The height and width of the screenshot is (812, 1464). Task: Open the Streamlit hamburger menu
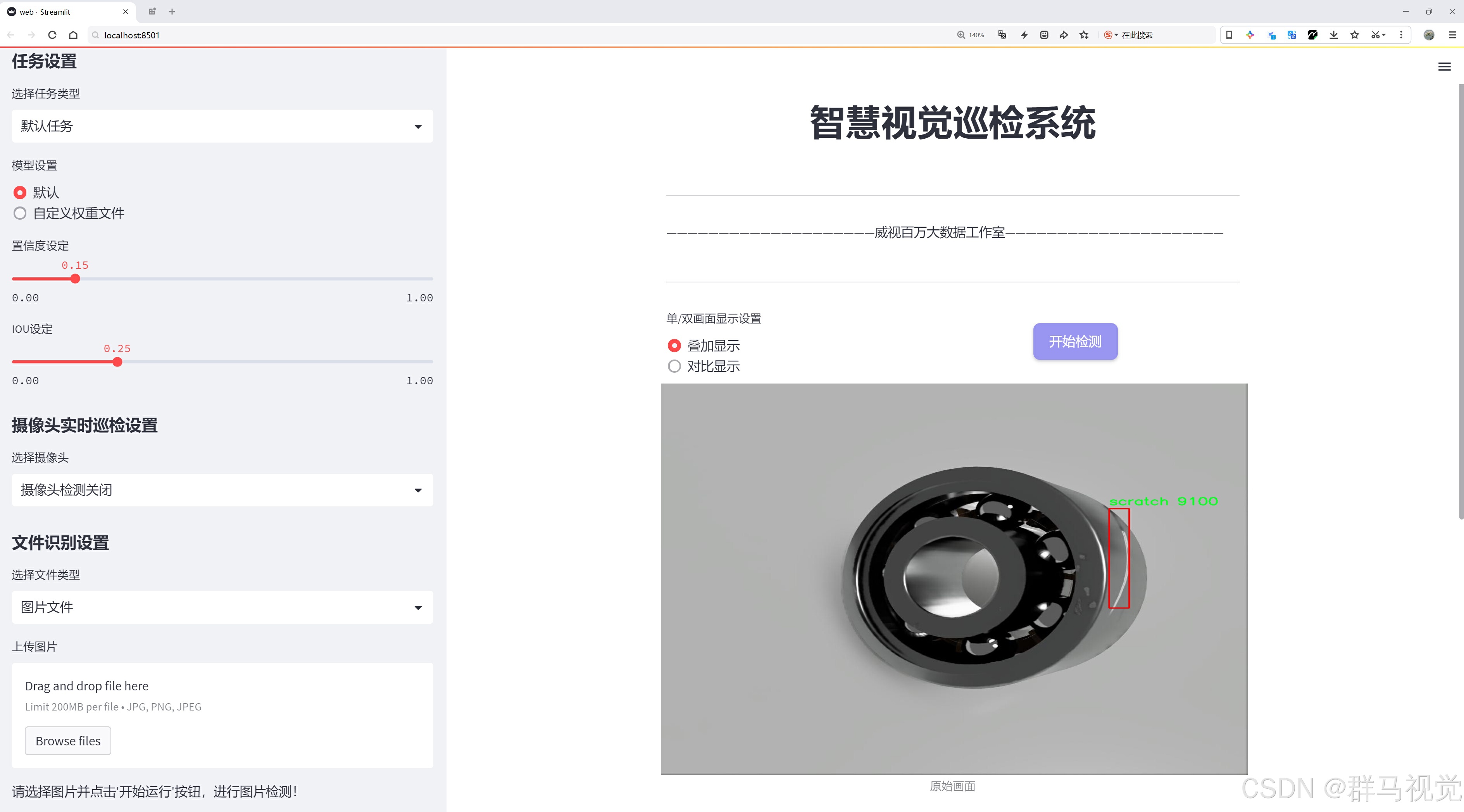(1444, 67)
